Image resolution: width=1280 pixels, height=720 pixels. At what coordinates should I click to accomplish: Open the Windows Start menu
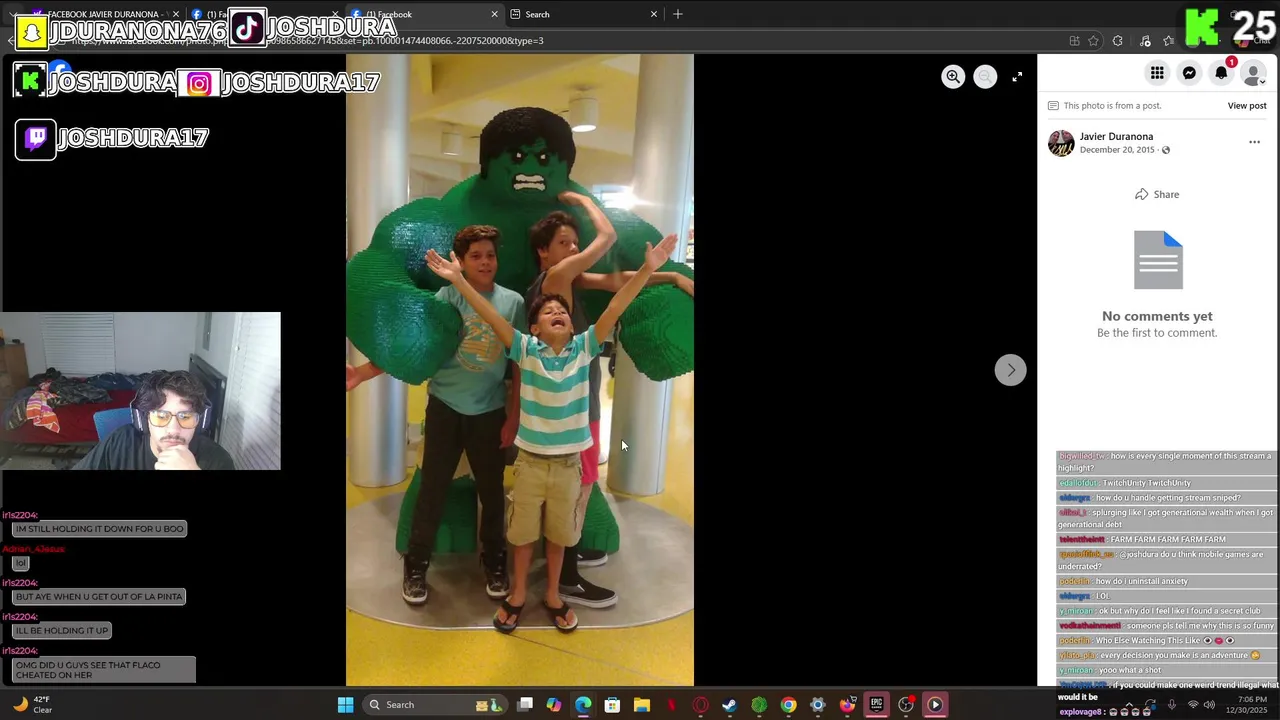click(x=345, y=705)
